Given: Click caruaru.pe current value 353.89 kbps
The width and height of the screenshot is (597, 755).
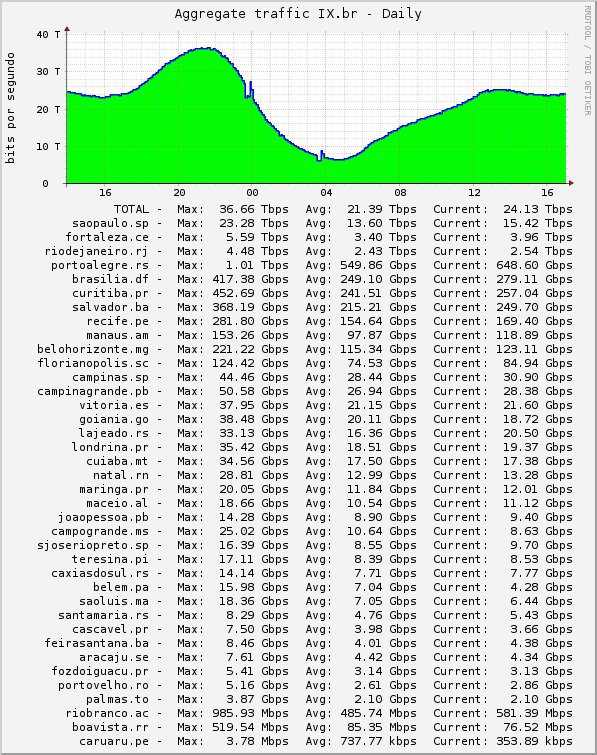Looking at the screenshot, I should pyautogui.click(x=534, y=741).
